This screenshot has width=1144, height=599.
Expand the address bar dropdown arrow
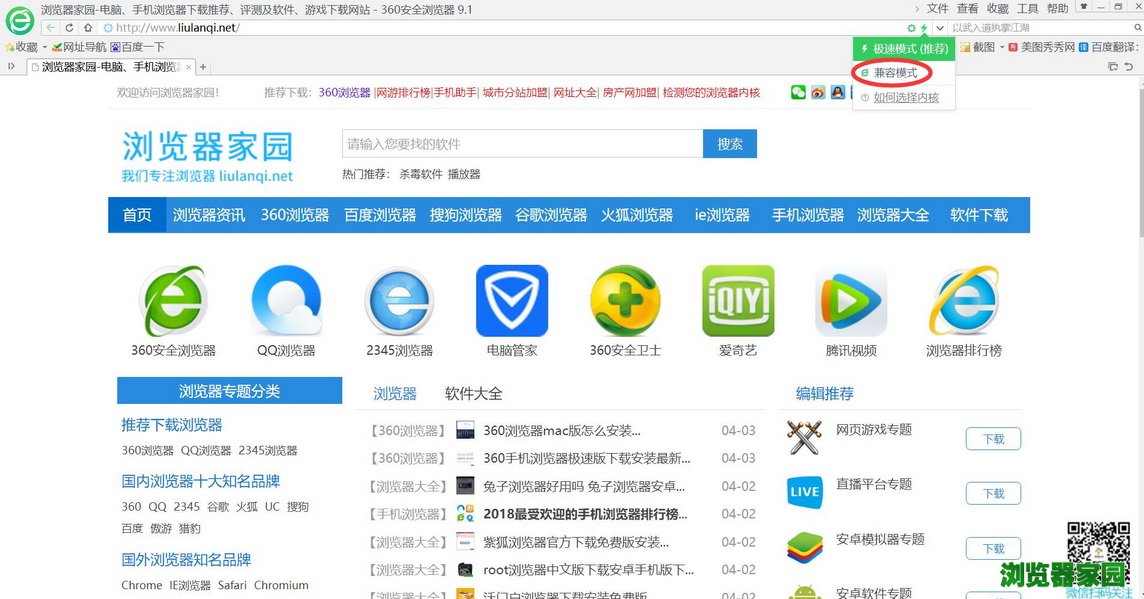point(939,28)
